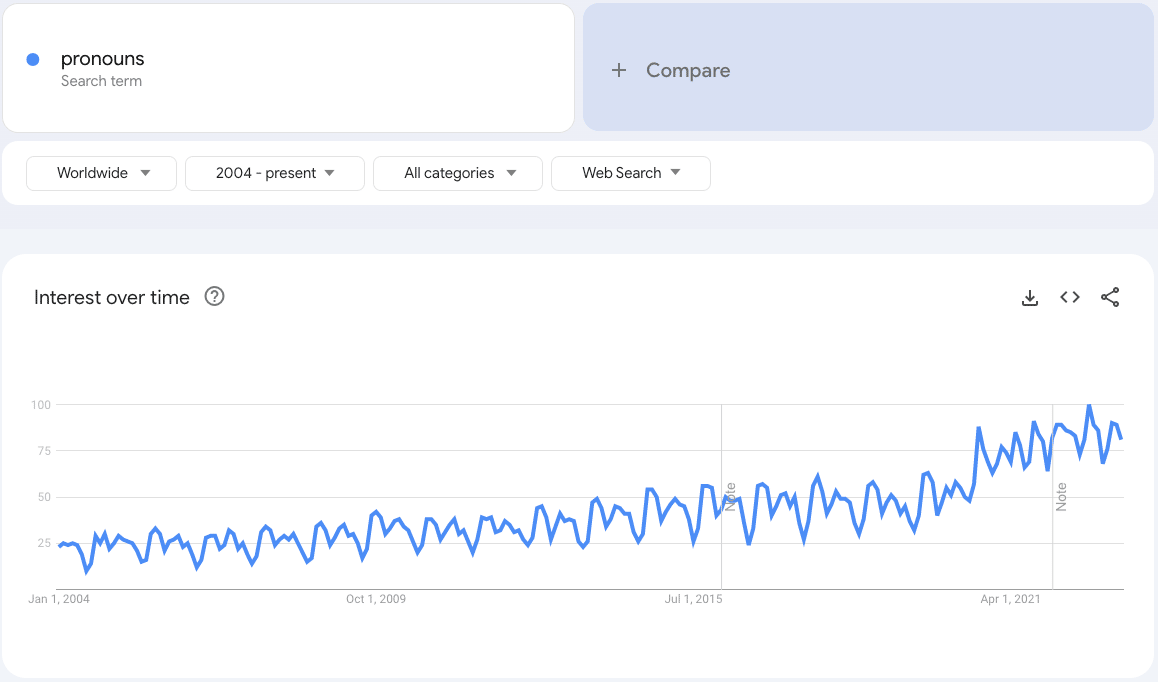Click the Apr 1, 2021 axis label

(1010, 599)
